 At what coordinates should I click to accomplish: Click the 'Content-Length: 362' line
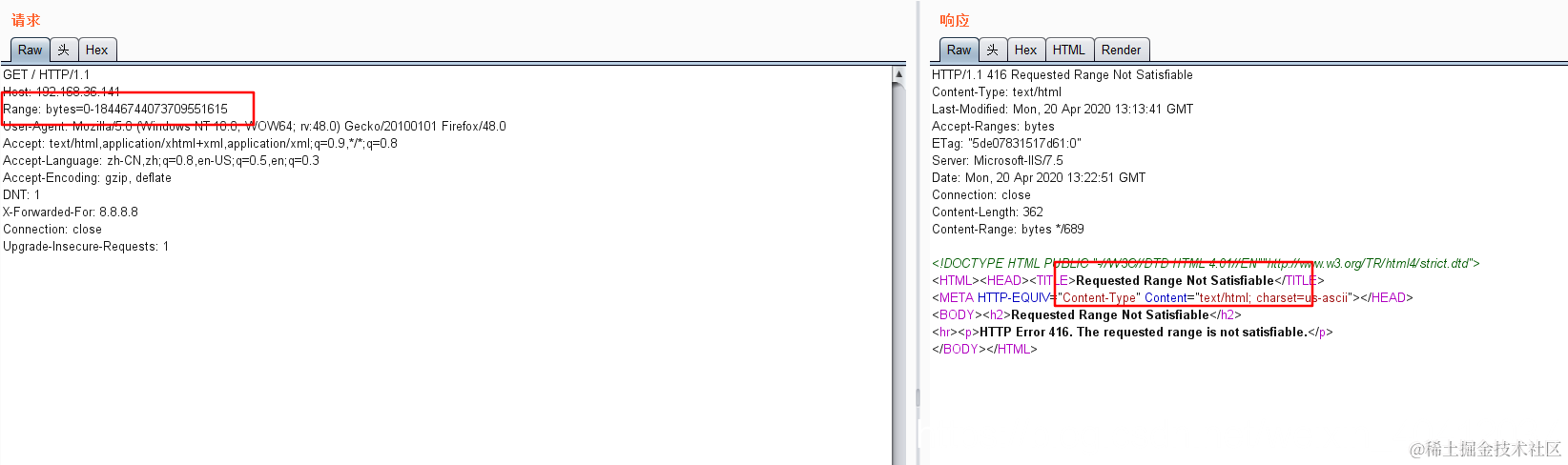(987, 212)
